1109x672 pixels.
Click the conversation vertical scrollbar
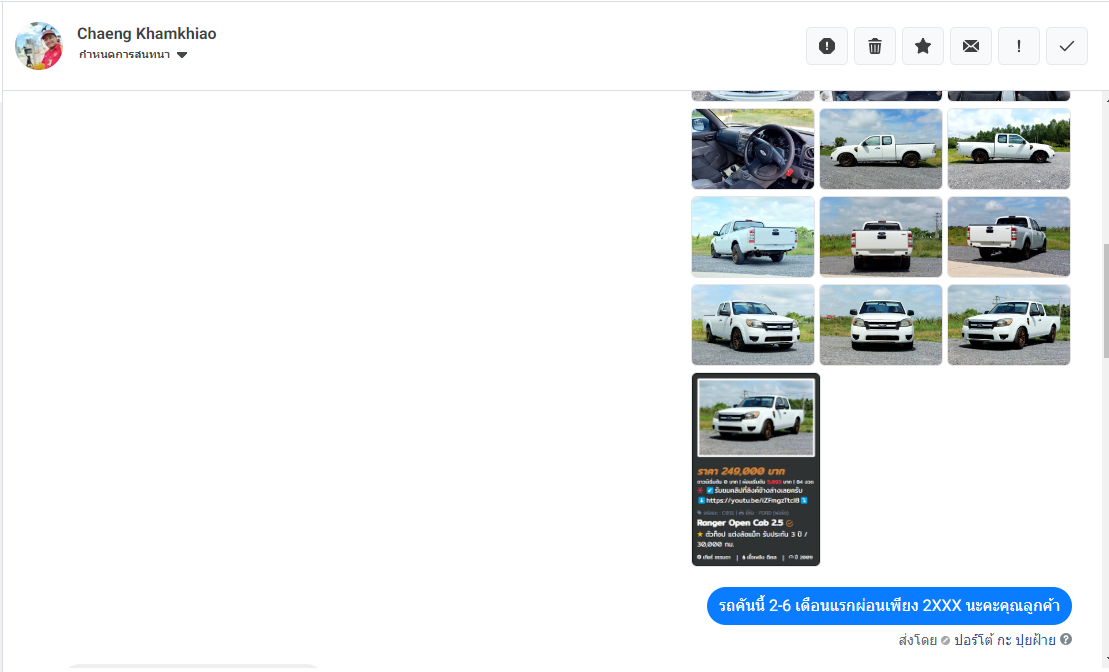coord(1105,301)
